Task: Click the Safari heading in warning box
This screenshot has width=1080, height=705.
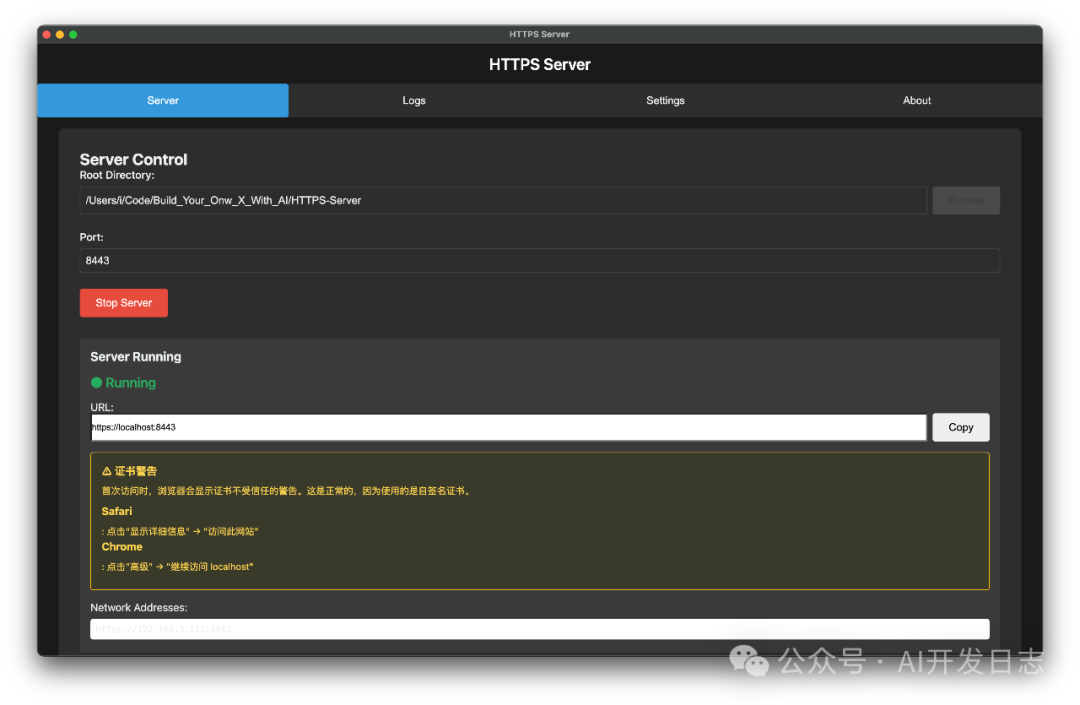Action: coord(116,511)
